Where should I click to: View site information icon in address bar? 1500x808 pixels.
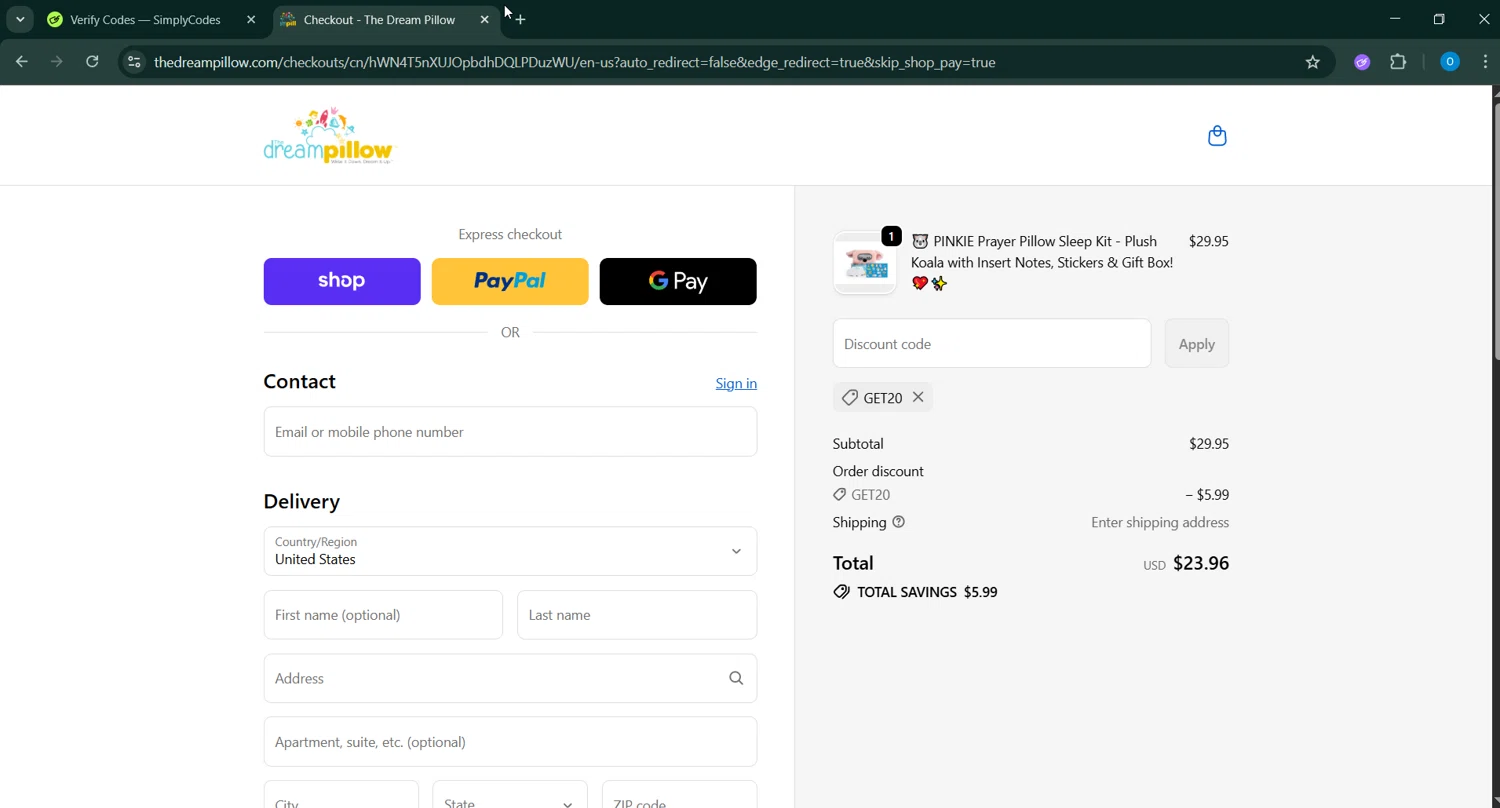coord(134,62)
